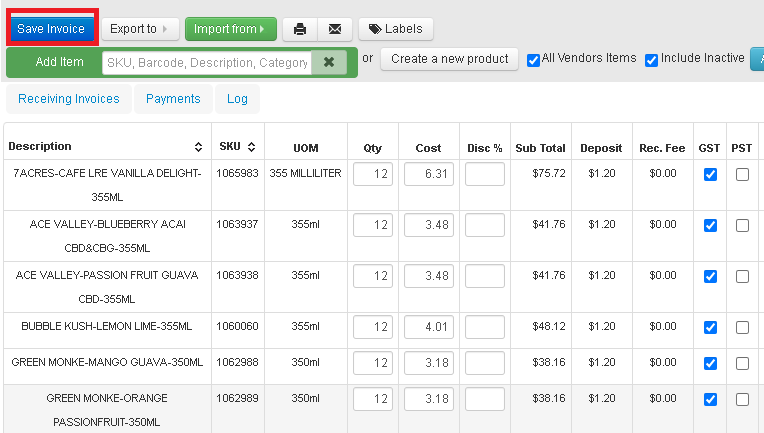Viewport: 764px width, 433px height.
Task: Edit Disc % for 7ACRES Vanilla Delight
Action: click(x=485, y=174)
